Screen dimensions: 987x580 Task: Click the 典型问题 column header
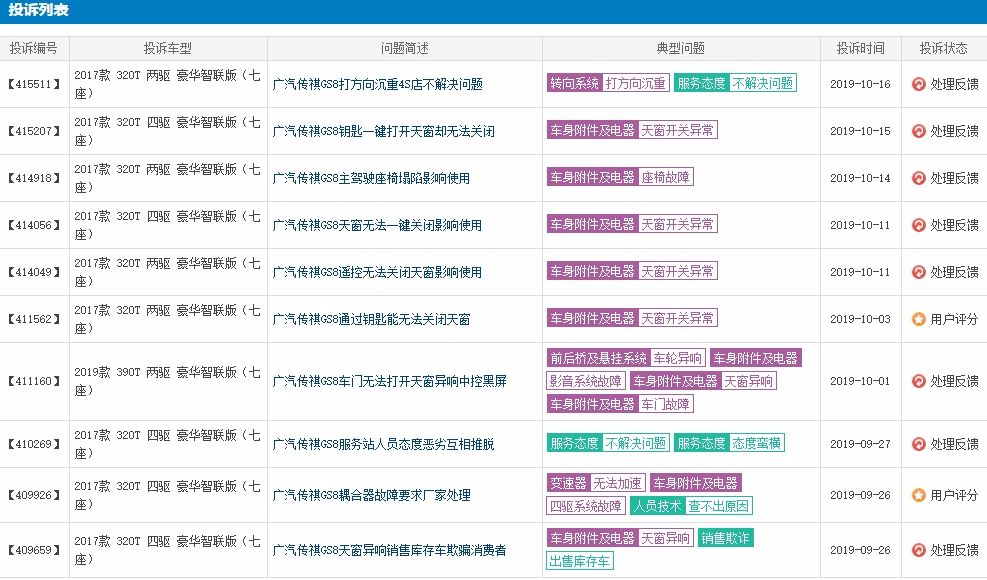pos(681,48)
